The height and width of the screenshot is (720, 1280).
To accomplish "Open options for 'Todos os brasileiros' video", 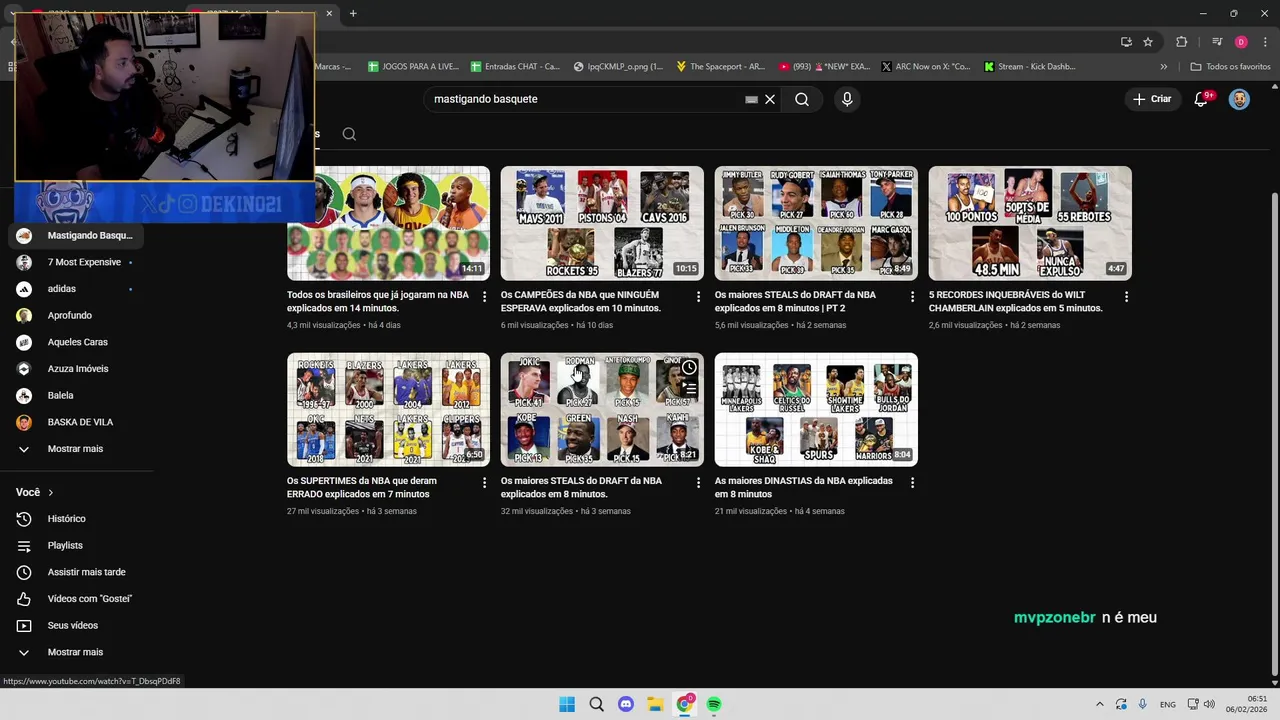I will tap(485, 297).
